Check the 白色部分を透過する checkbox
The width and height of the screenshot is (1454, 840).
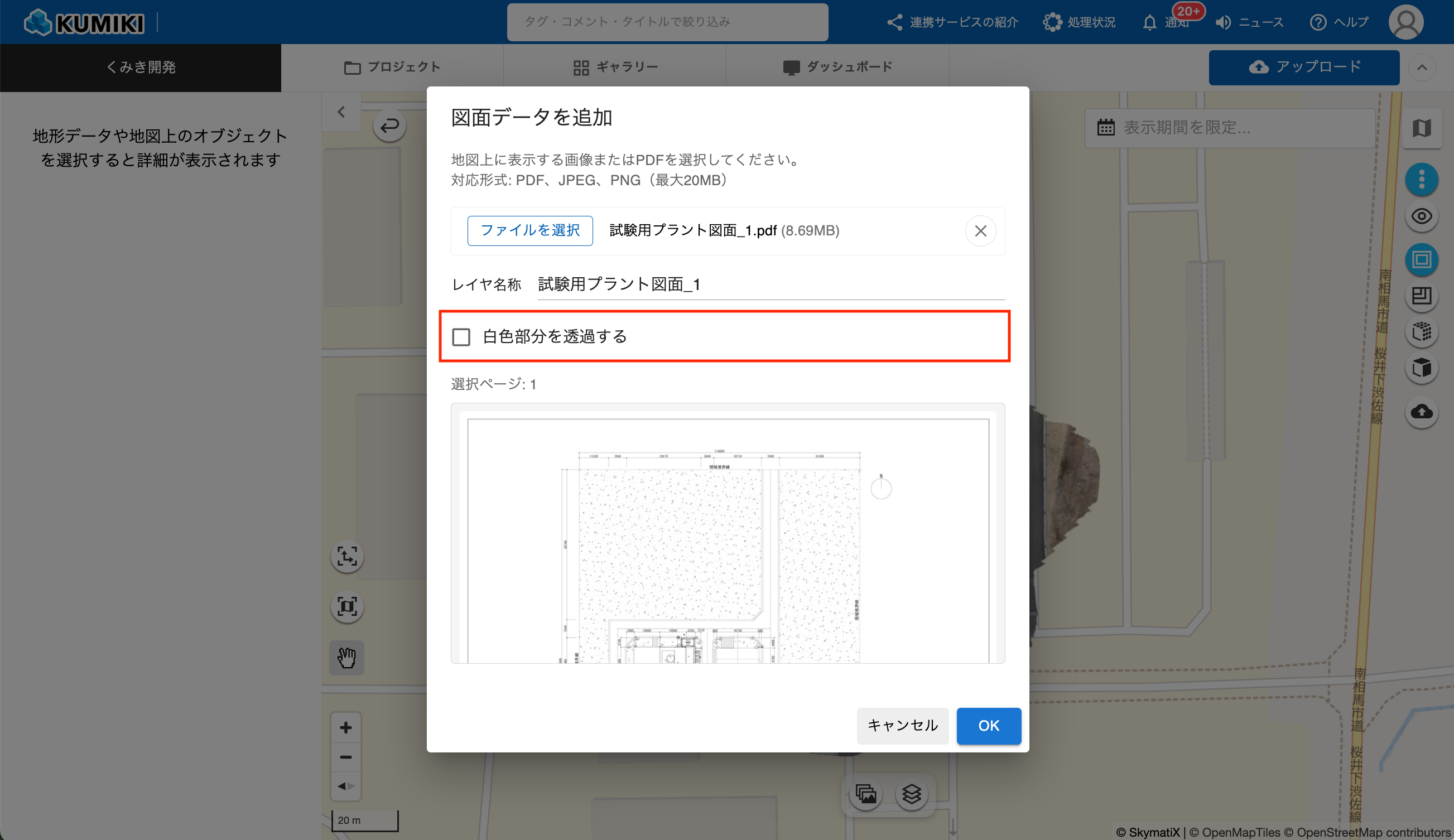click(x=461, y=337)
